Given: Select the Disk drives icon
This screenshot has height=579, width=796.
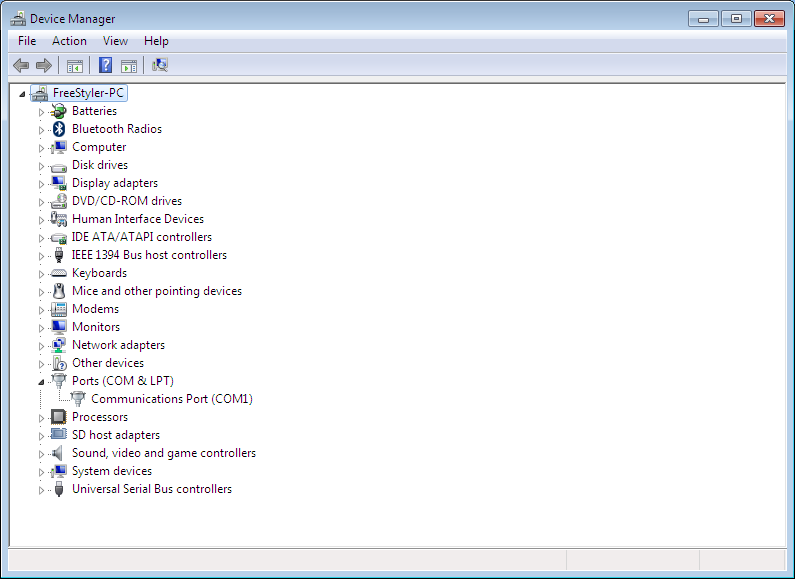Looking at the screenshot, I should [x=59, y=166].
